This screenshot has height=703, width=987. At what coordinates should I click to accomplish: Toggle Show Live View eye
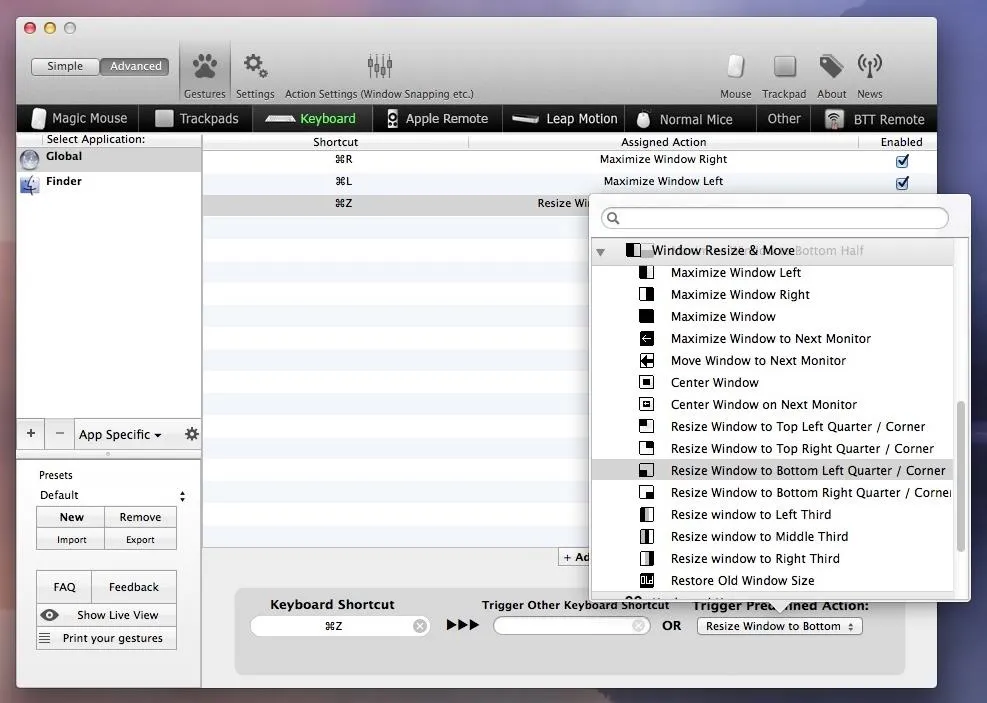[x=49, y=615]
